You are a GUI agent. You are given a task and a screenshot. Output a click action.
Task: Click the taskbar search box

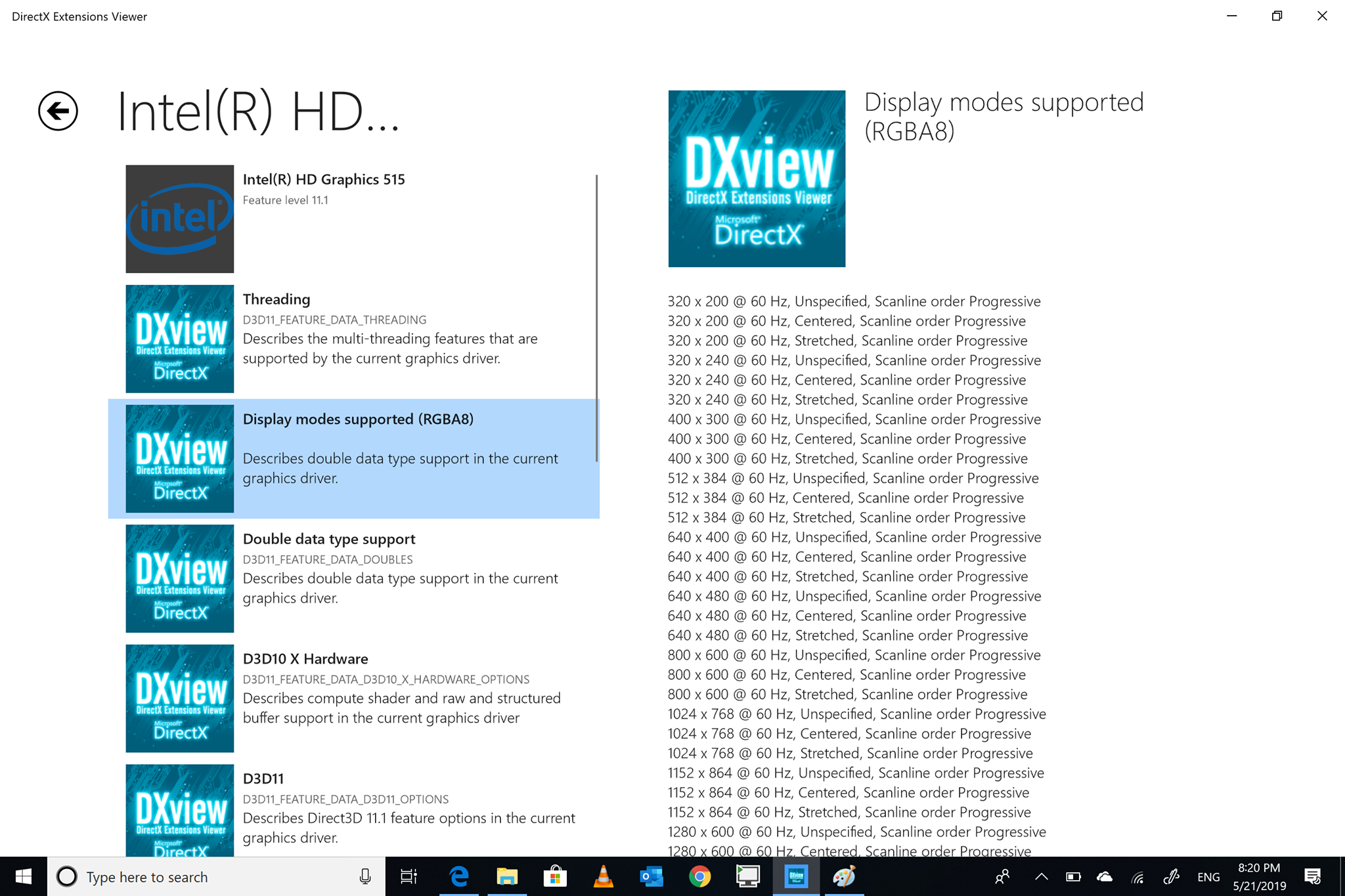[216, 876]
